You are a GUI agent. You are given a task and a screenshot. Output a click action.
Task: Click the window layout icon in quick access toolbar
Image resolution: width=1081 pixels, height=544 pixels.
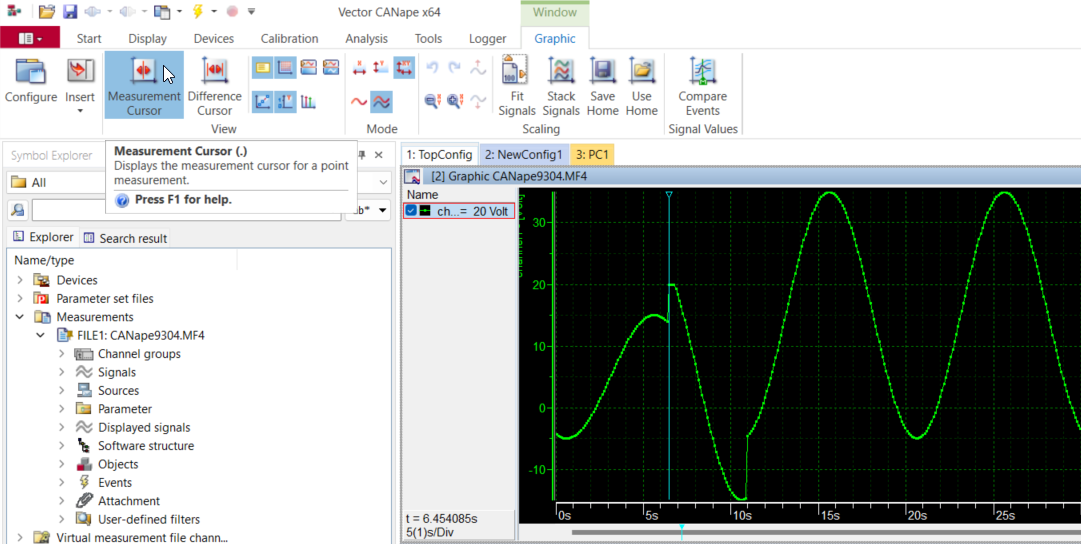click(x=162, y=12)
